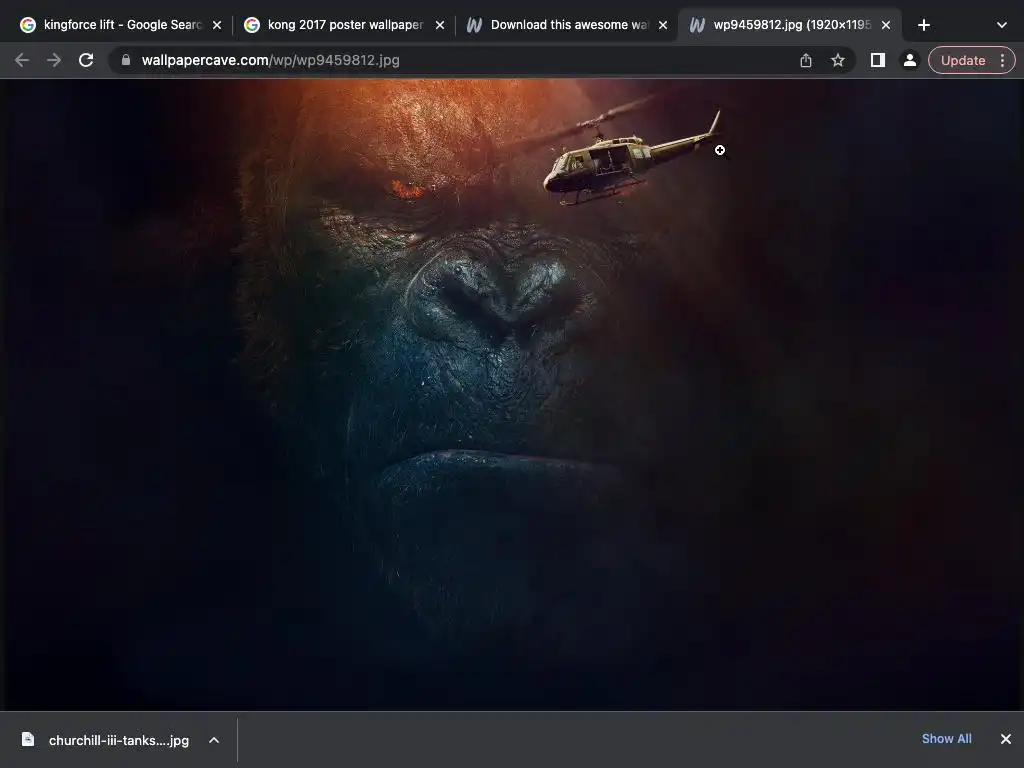Share this page via the share icon
The height and width of the screenshot is (768, 1024).
click(x=806, y=60)
